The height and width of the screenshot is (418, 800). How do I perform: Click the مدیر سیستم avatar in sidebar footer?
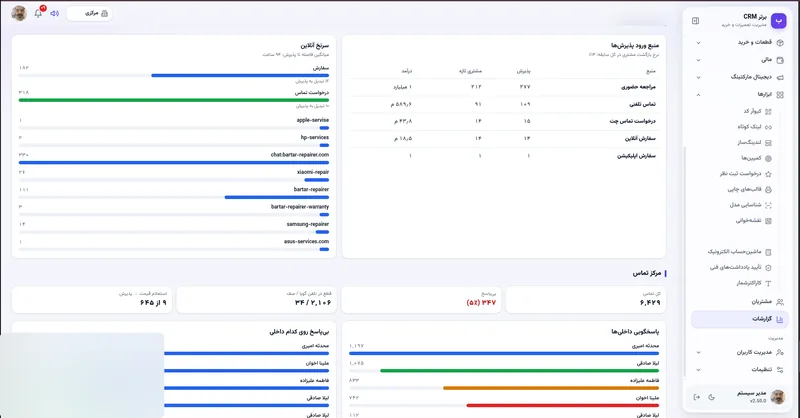[x=778, y=397]
